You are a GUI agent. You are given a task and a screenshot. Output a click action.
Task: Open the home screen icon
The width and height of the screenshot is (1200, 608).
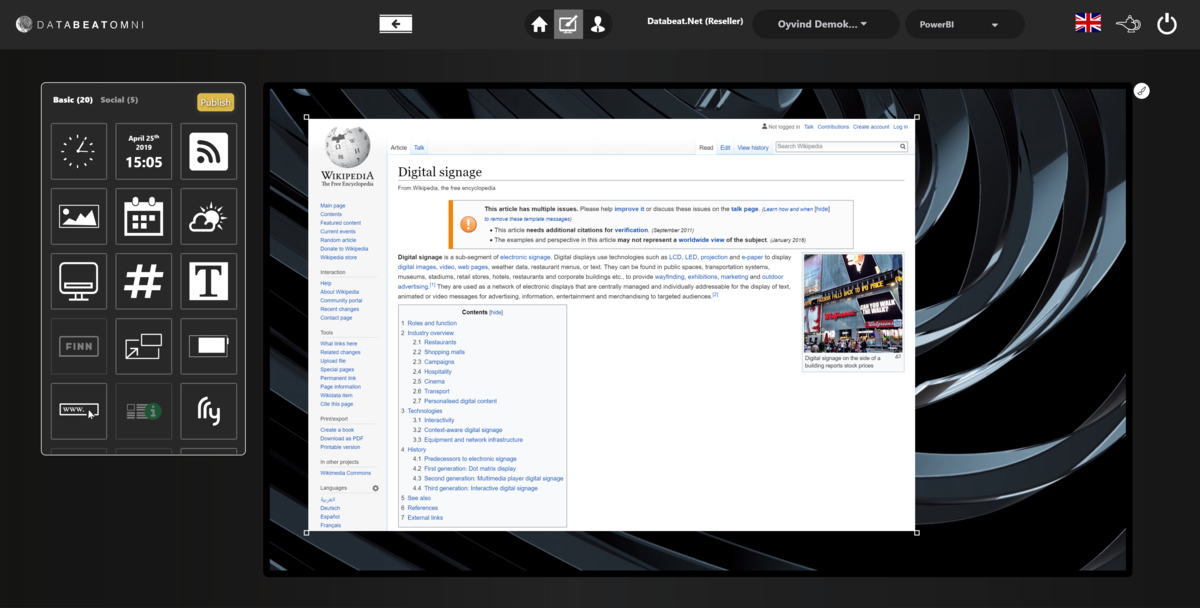(538, 22)
